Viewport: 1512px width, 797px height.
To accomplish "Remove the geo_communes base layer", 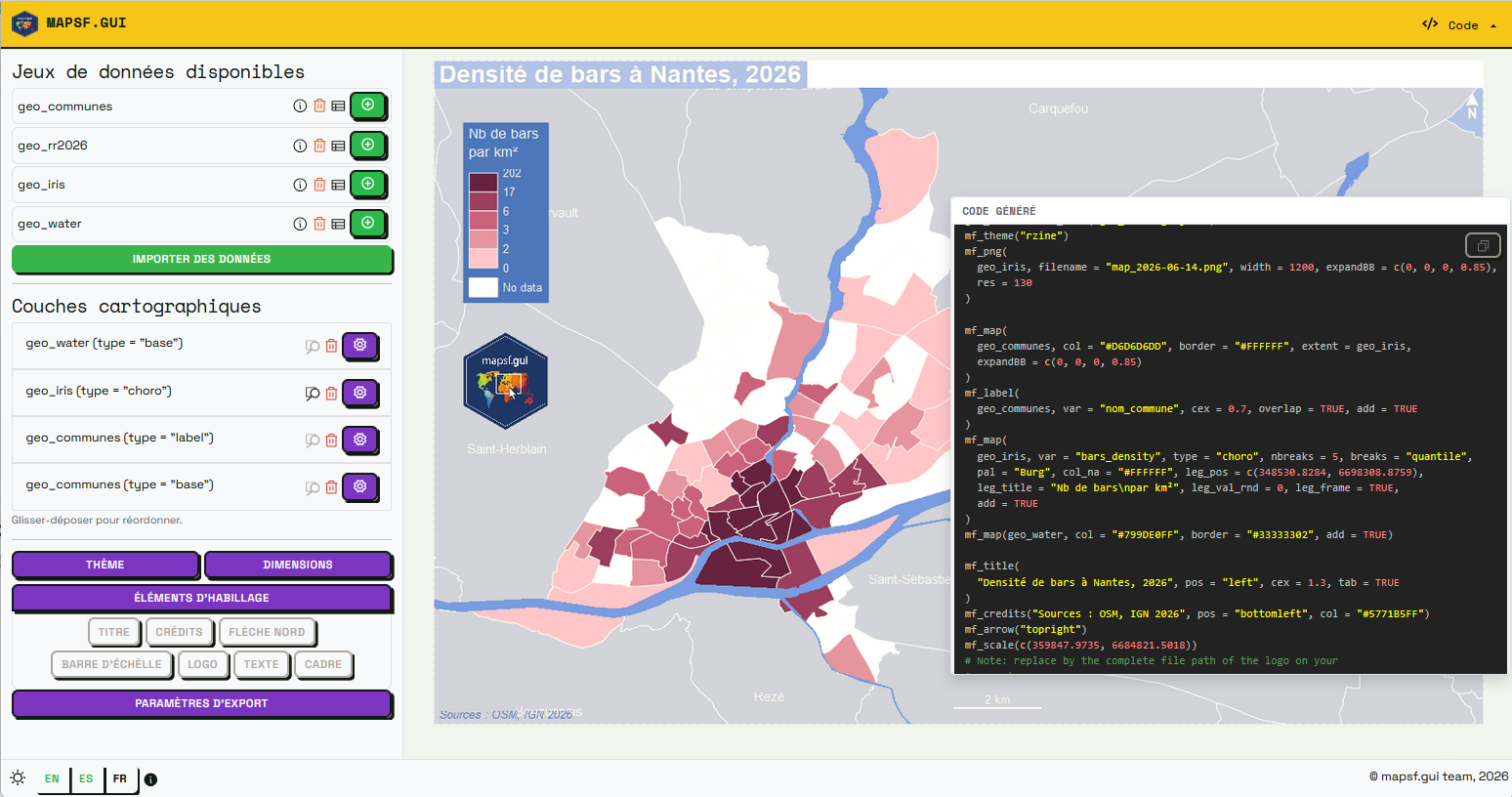I will (331, 486).
